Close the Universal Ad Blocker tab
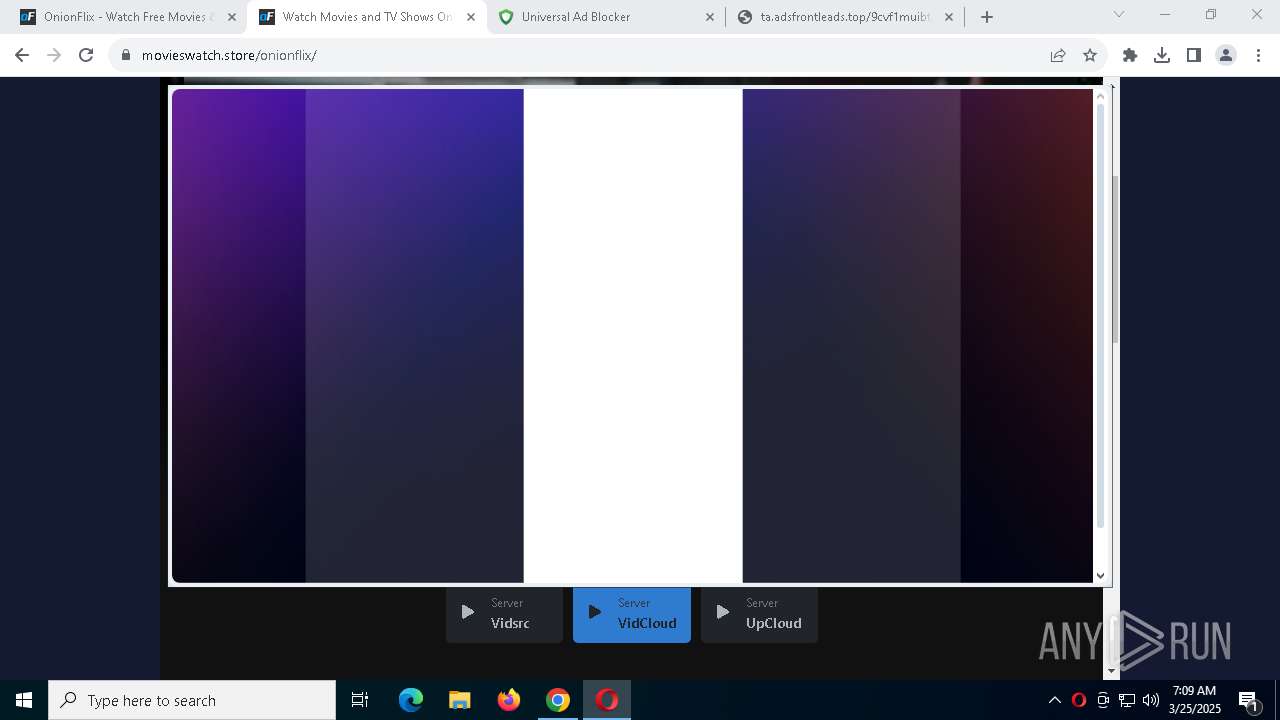1280x720 pixels. (710, 17)
